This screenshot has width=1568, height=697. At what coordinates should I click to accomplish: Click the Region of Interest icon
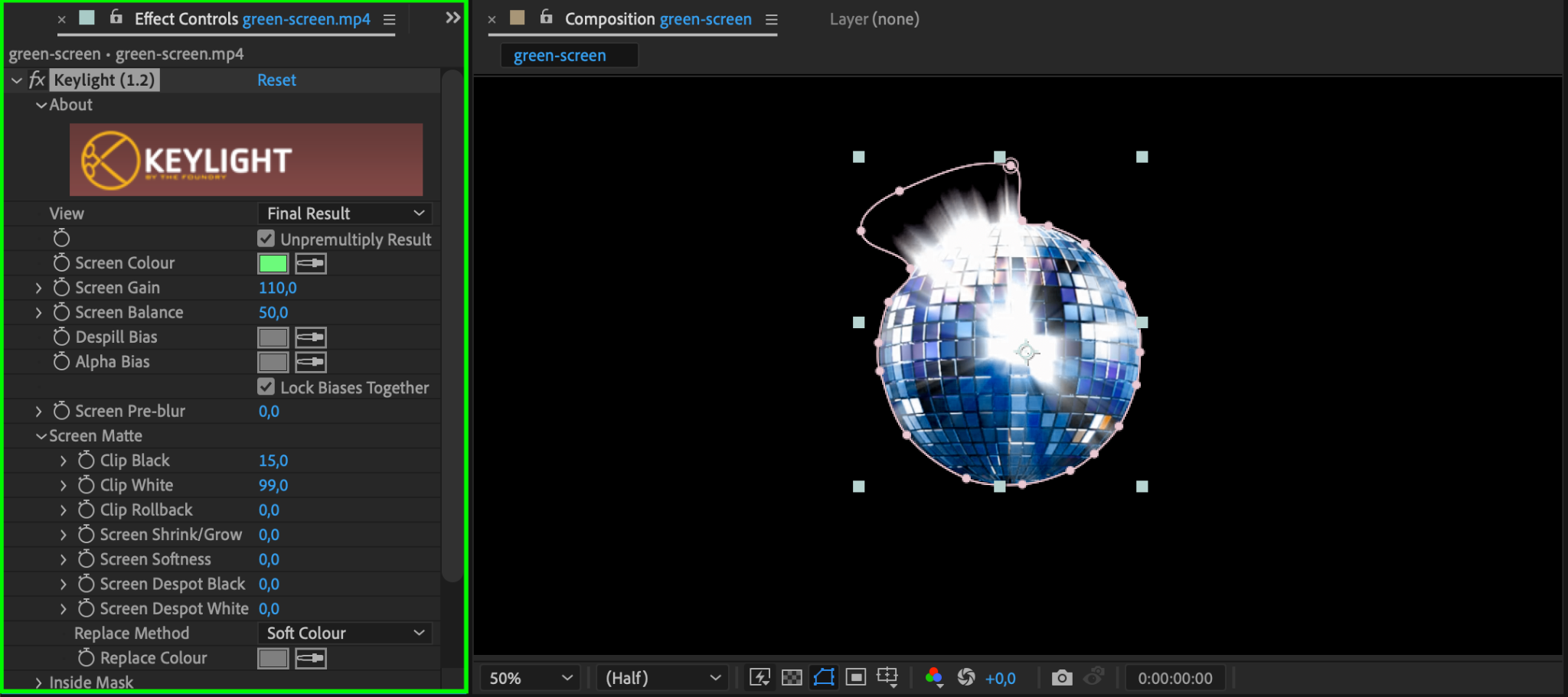[x=856, y=677]
